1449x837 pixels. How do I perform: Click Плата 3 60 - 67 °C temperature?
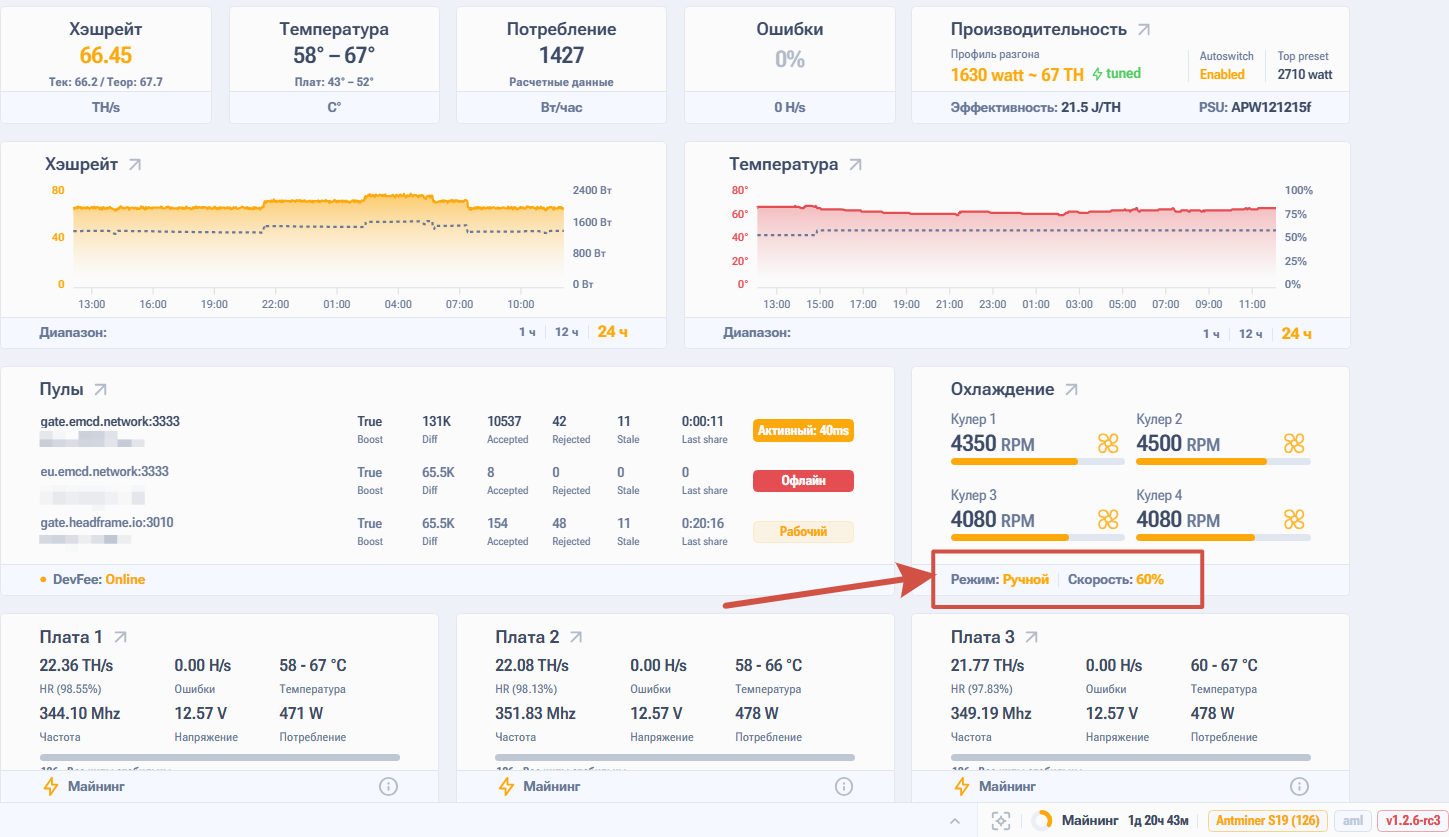tap(1224, 665)
